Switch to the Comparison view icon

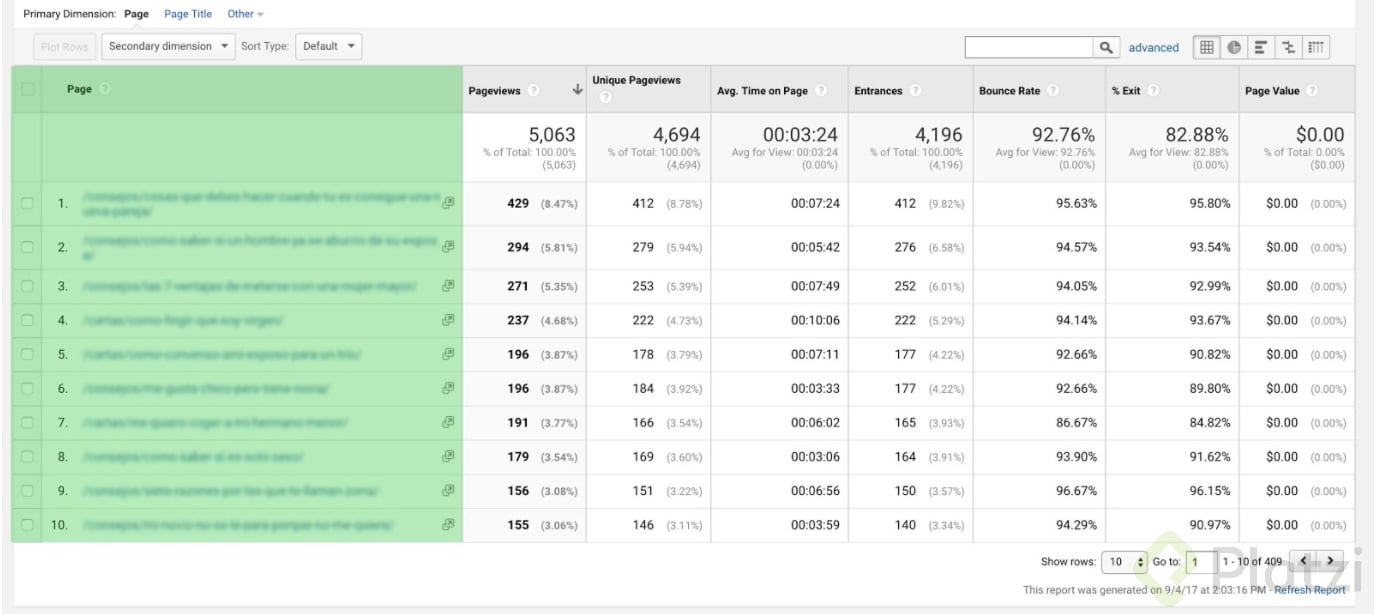pos(1289,47)
